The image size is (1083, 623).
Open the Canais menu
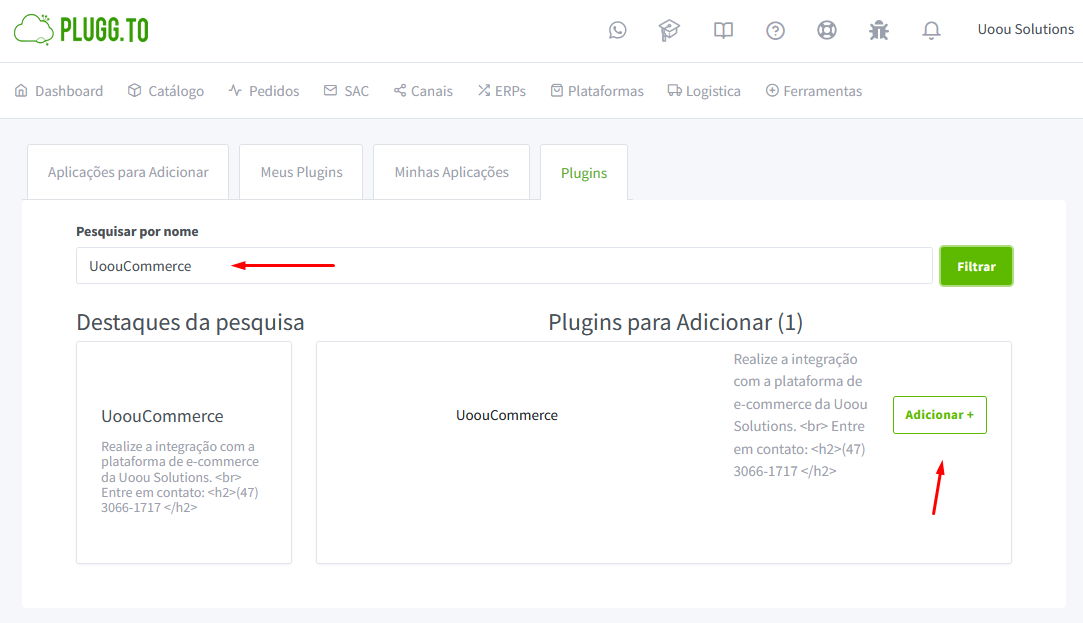point(423,90)
